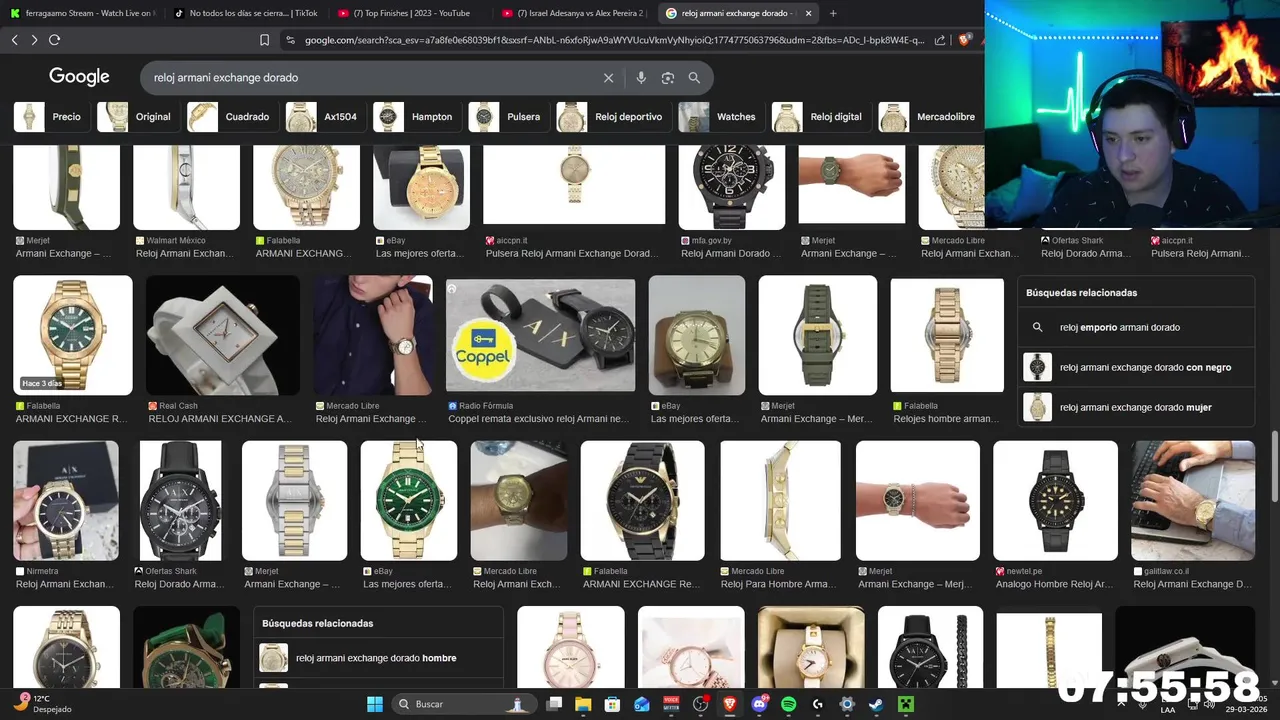Viewport: 1280px width, 720px height.
Task: Open site settings icon beside the URL
Action: point(290,40)
